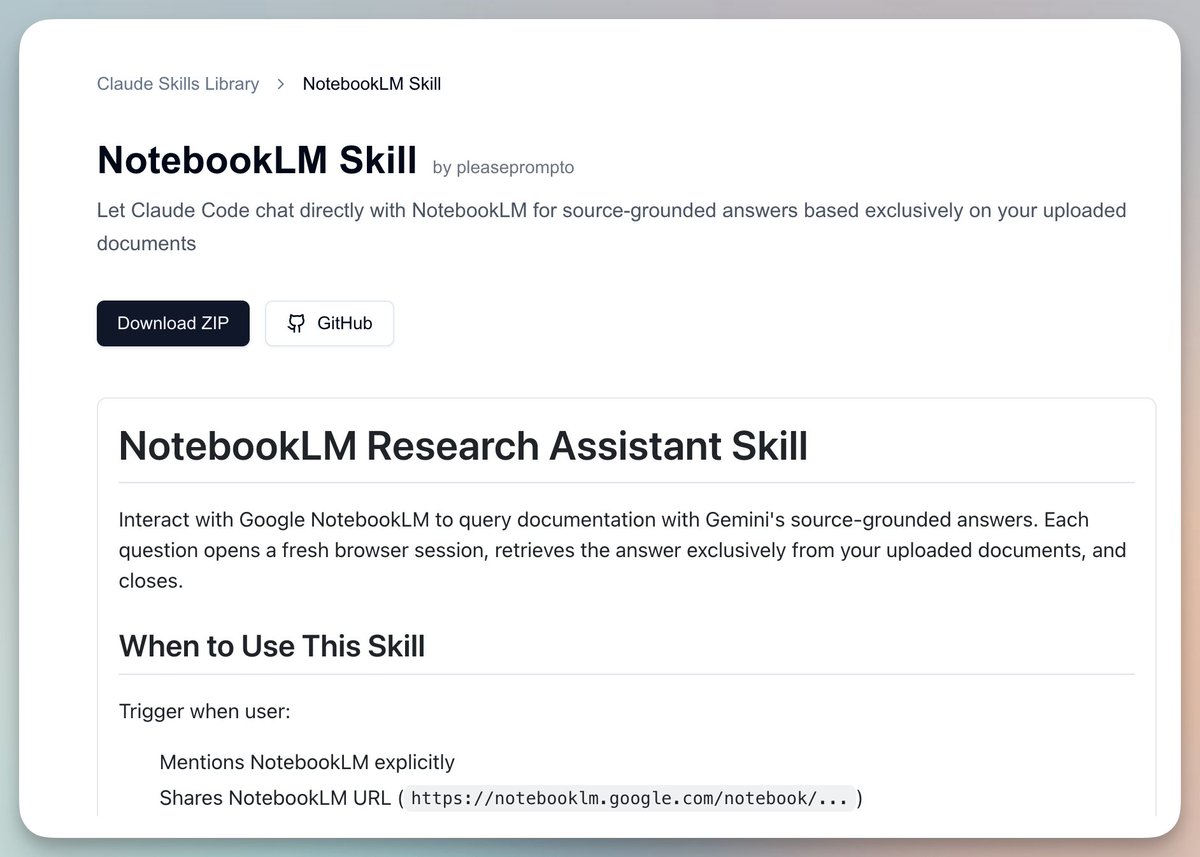
Task: Click the When to Use This Skill heading
Action: [272, 646]
